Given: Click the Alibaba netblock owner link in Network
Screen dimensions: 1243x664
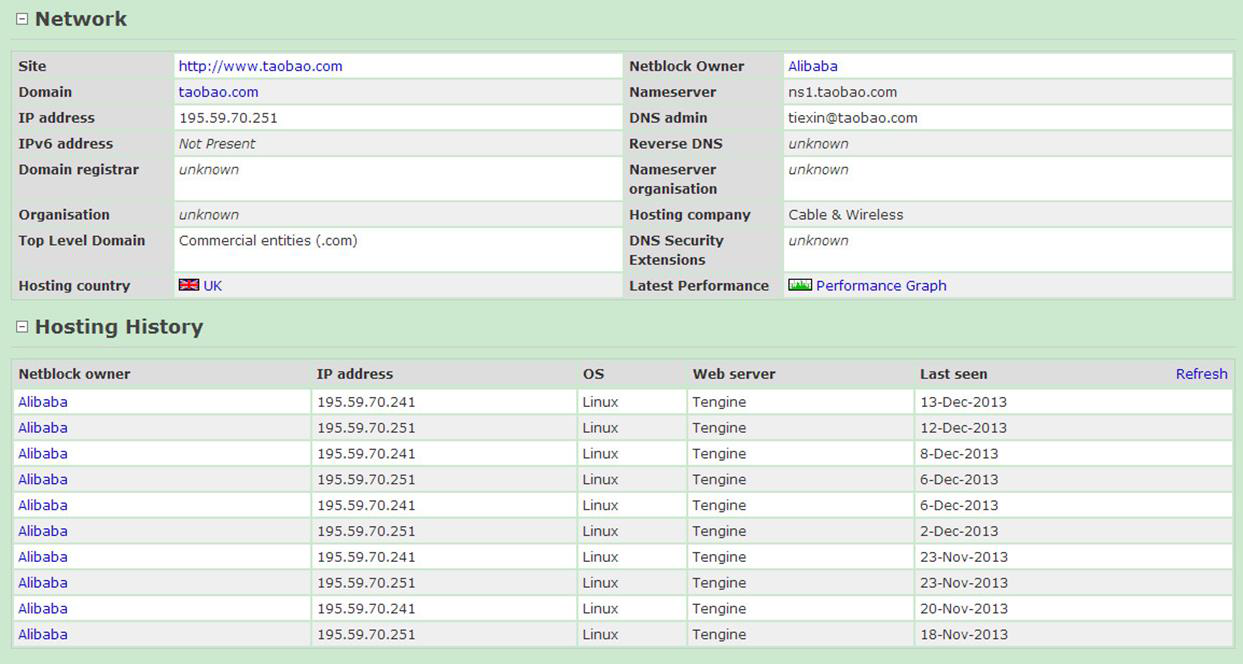Looking at the screenshot, I should click(813, 66).
